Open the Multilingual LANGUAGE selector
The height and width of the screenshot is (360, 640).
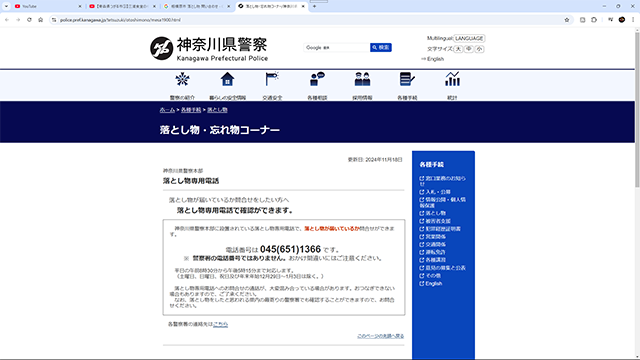coord(469,38)
